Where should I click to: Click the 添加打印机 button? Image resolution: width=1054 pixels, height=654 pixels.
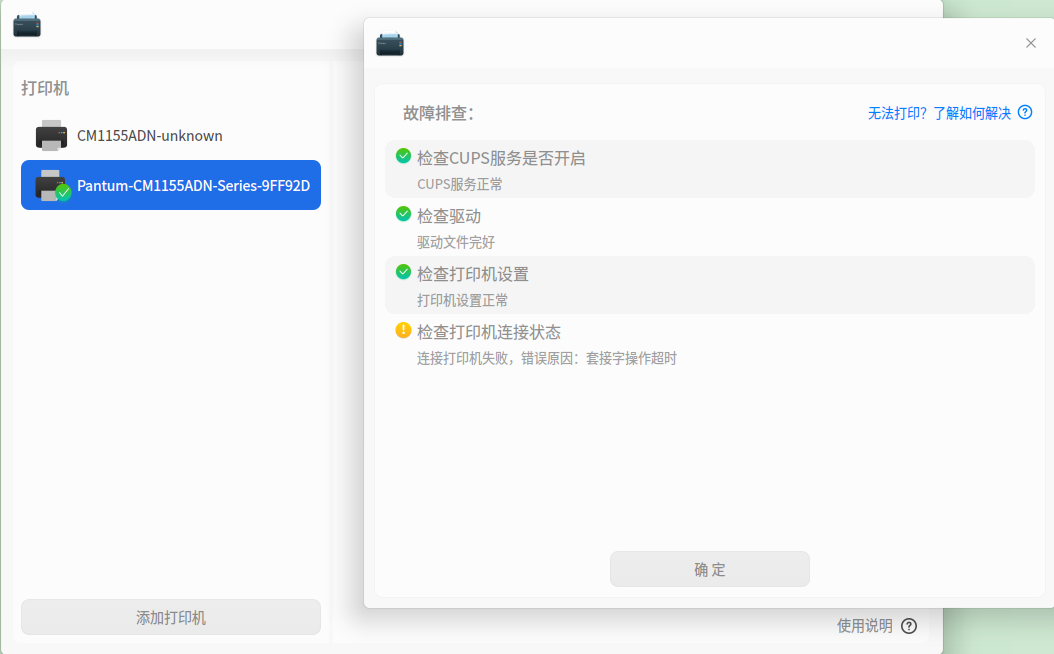171,617
